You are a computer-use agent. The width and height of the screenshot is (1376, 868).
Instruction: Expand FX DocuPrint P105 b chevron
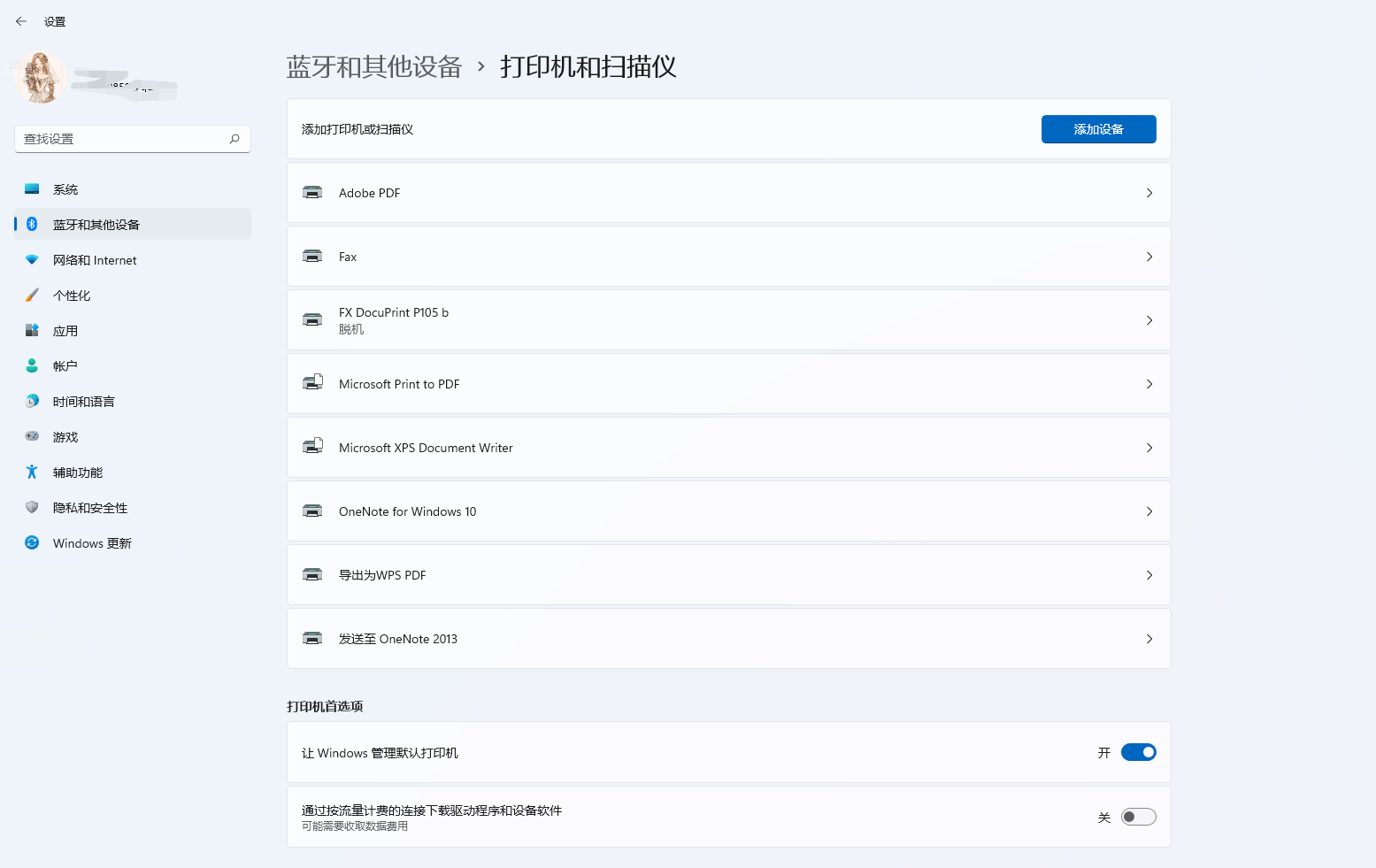tap(1149, 320)
